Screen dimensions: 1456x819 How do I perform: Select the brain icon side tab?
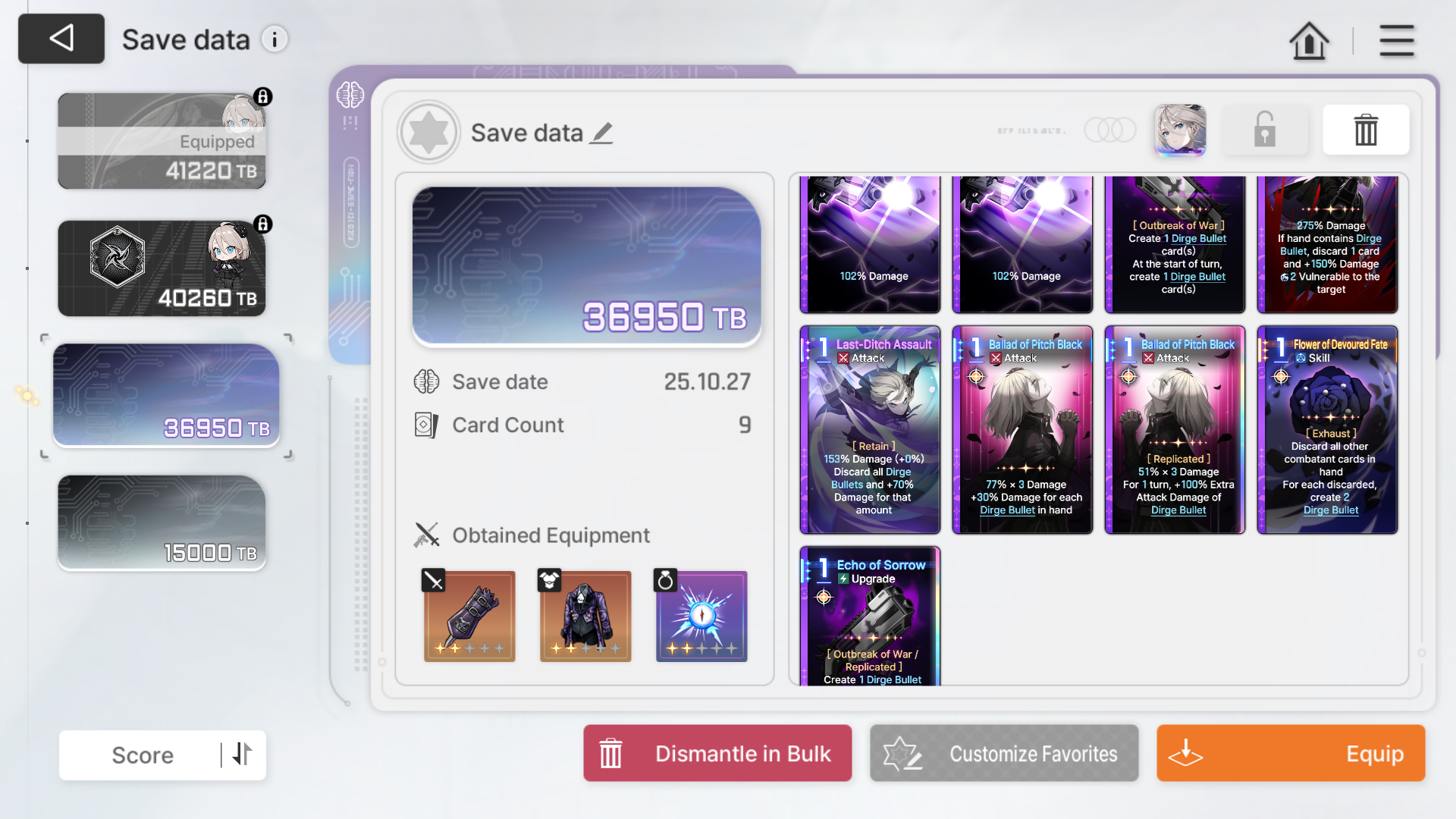tap(350, 96)
